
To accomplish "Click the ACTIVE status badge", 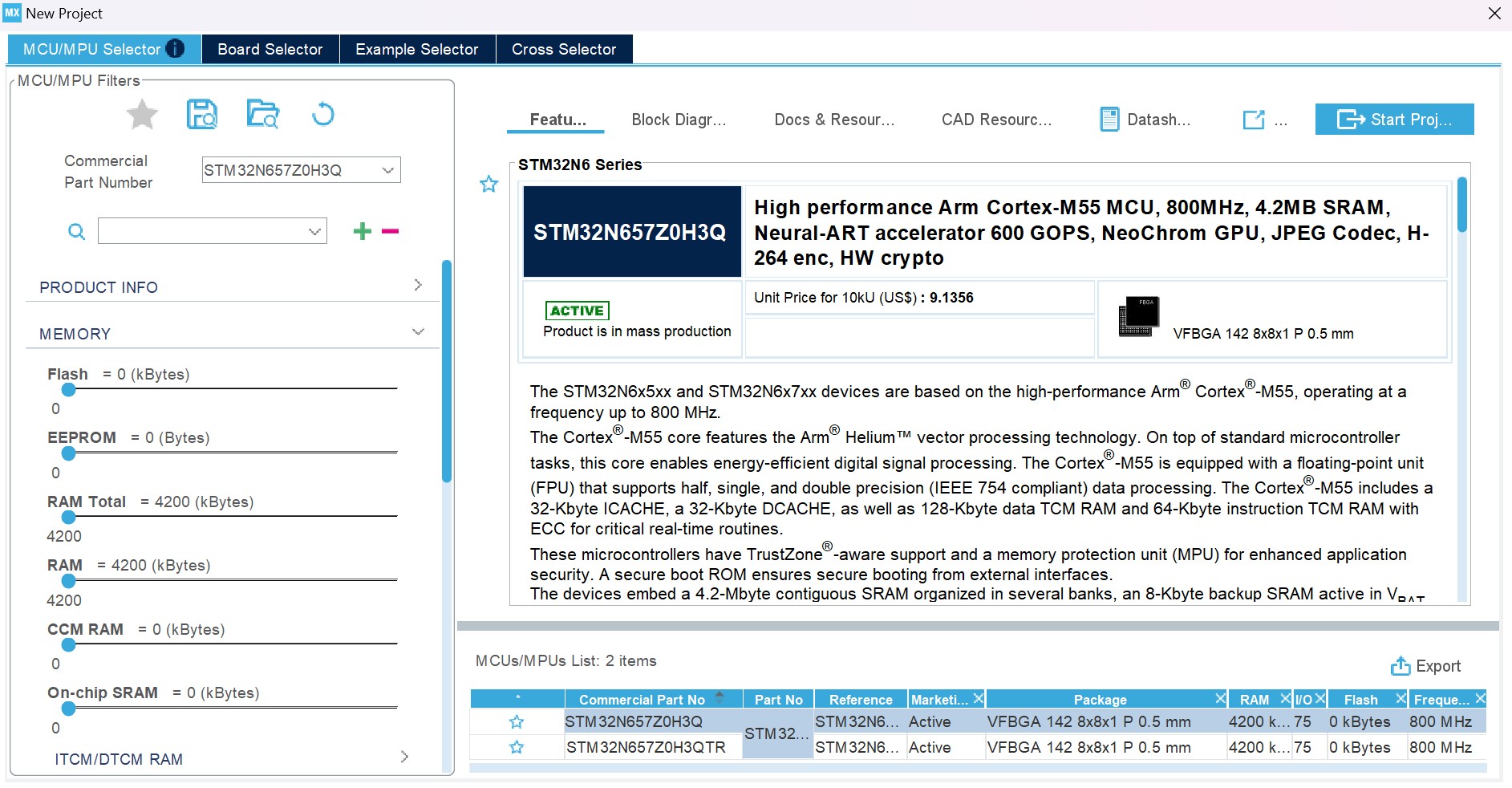I will 578,311.
